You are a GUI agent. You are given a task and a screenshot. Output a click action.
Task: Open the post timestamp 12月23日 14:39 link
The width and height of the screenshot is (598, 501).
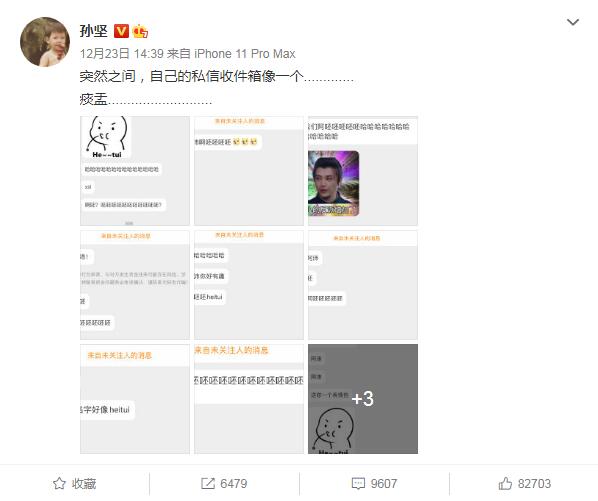[x=122, y=54]
